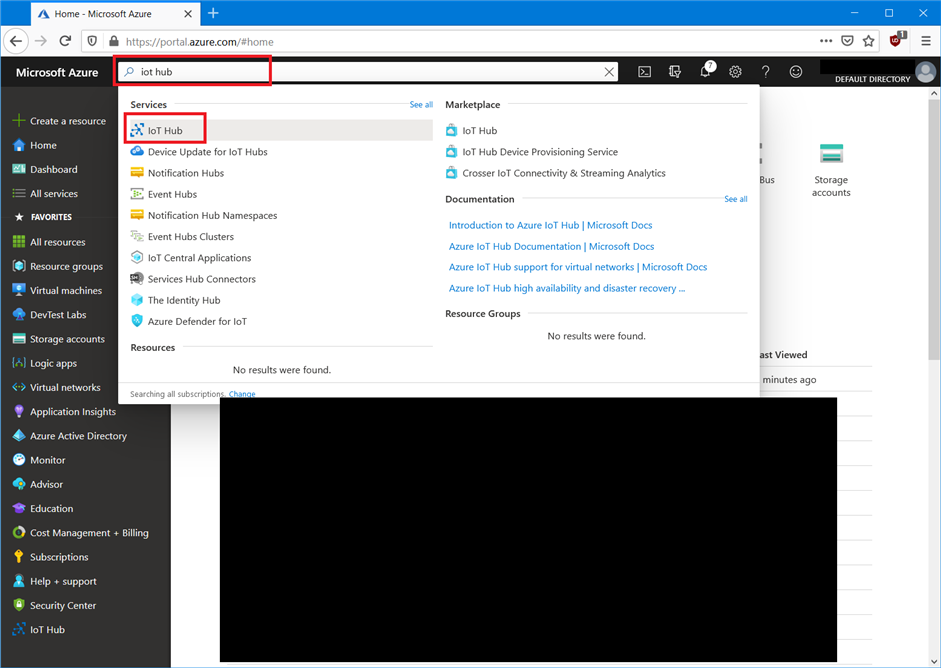
Task: Open the portal settings gear
Action: pos(735,72)
